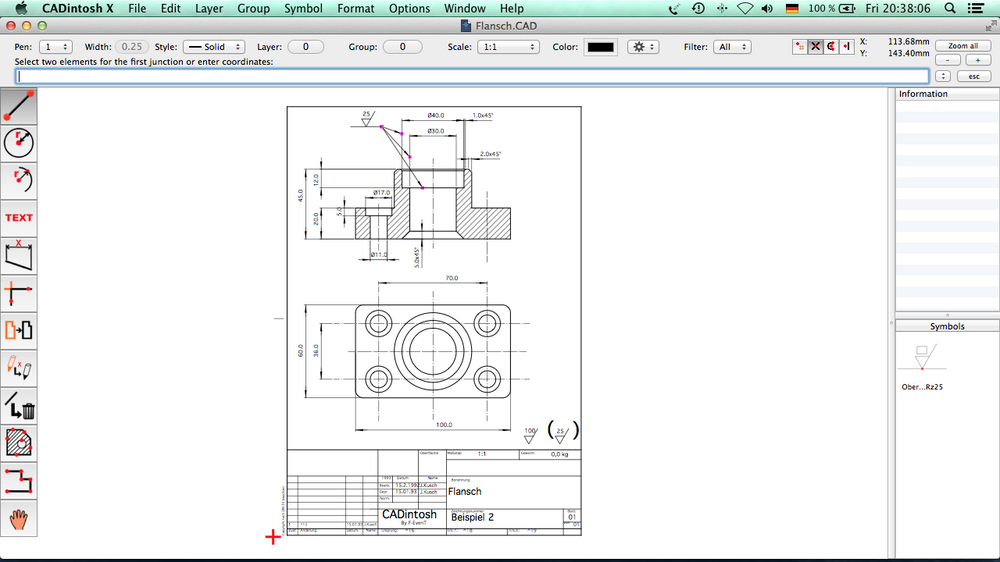Viewport: 1000px width, 562px height.
Task: Open the line Style Solid dropdown
Action: click(214, 47)
